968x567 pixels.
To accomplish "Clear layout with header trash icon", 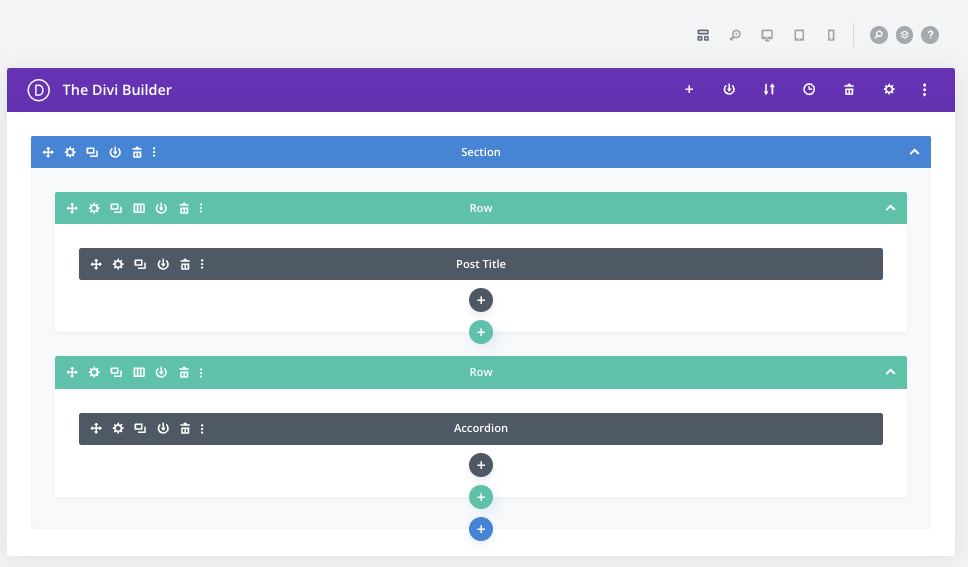I will tap(849, 90).
